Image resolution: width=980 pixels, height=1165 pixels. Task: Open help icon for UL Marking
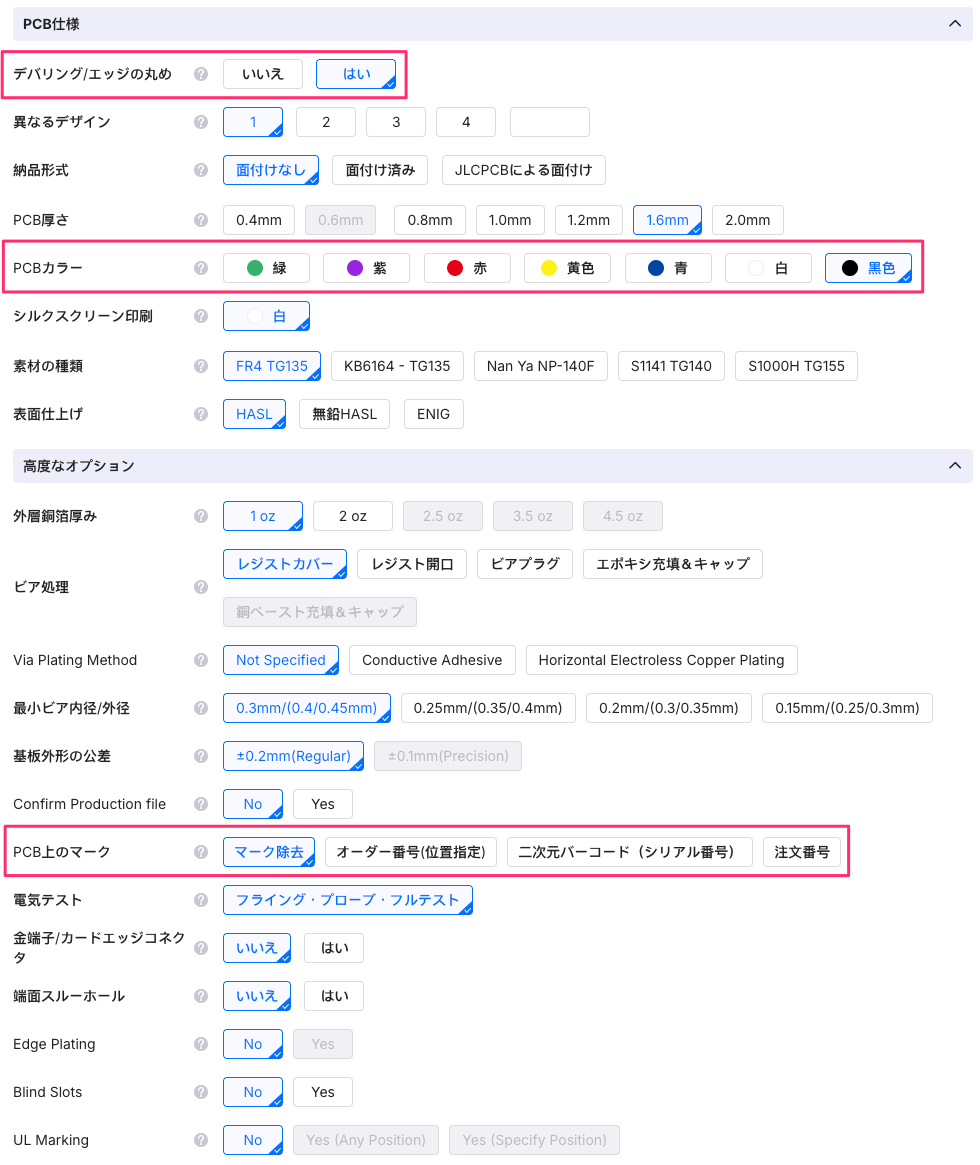[201, 1140]
